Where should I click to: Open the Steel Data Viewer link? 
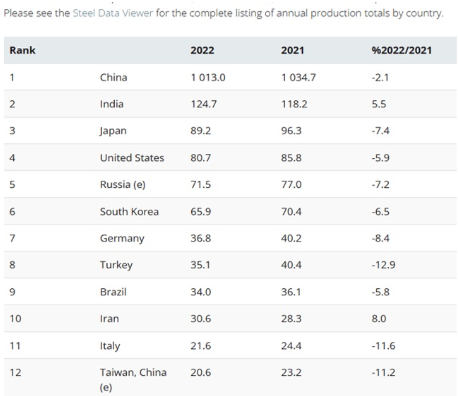coord(113,13)
